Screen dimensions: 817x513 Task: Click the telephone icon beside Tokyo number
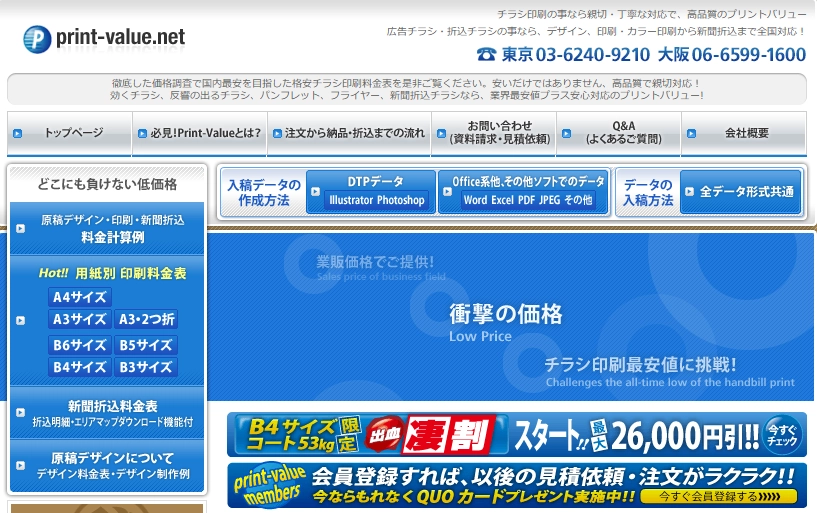(486, 54)
